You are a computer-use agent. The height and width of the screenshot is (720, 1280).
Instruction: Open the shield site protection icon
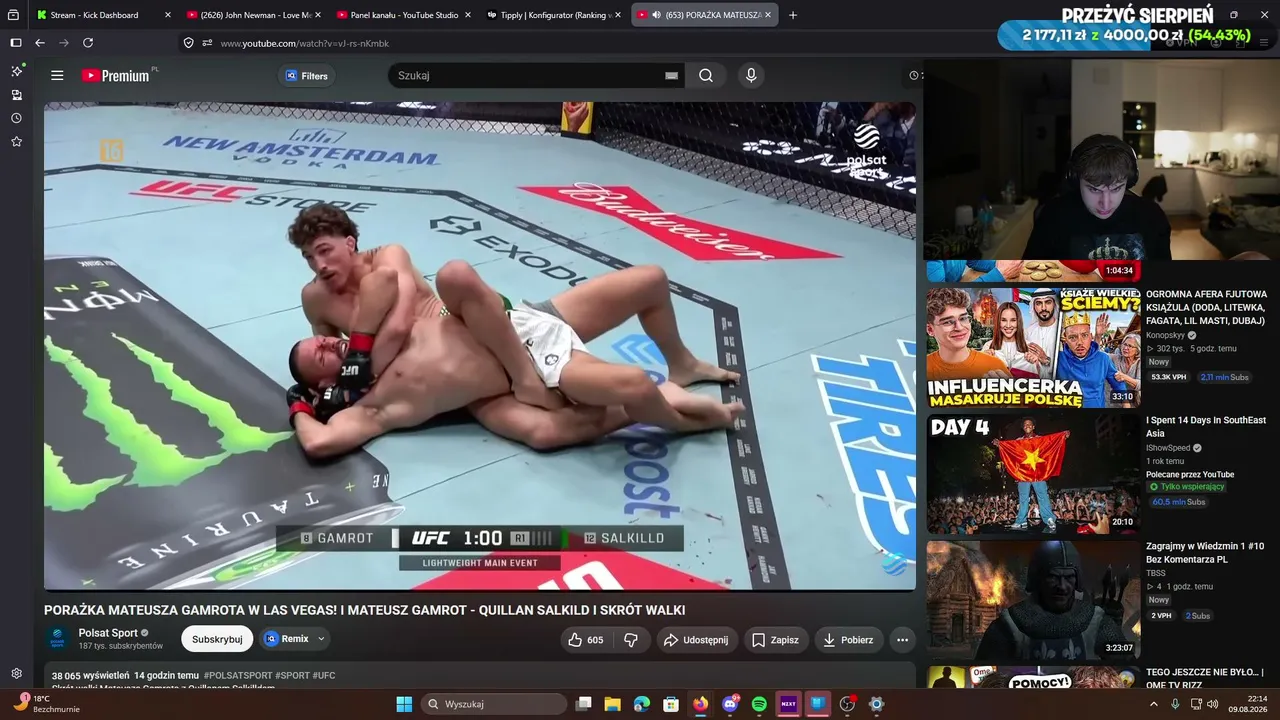click(188, 43)
